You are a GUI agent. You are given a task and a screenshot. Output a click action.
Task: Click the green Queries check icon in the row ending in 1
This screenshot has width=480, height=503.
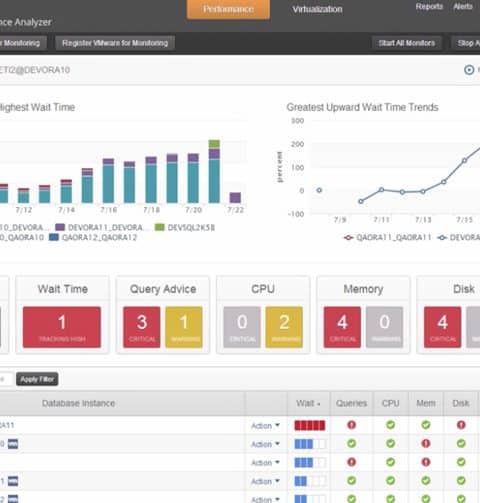(351, 481)
